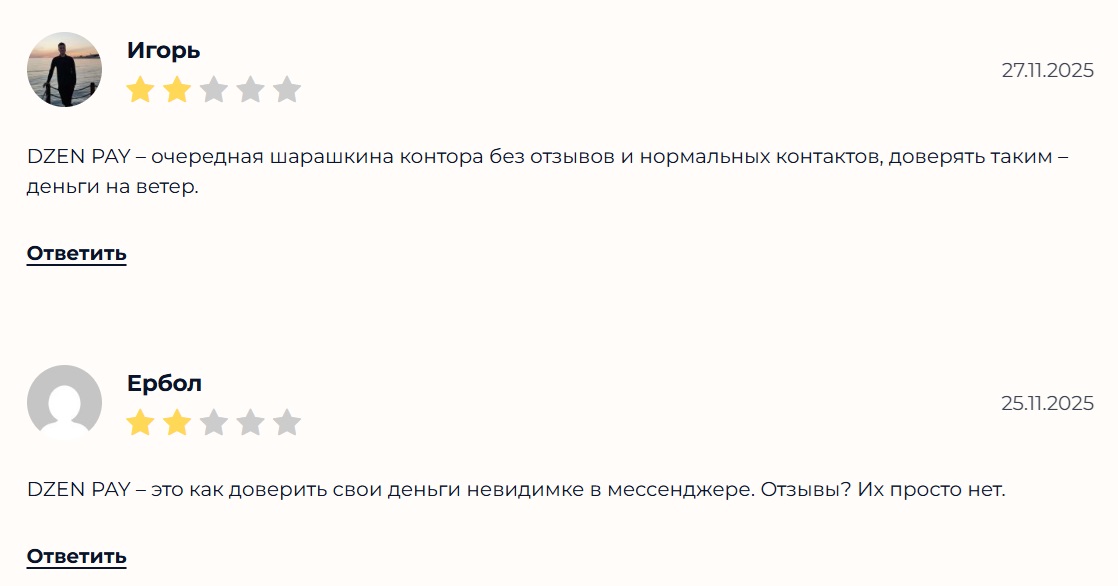Click the first star in Игорь's rating
Image resolution: width=1118 pixels, height=586 pixels.
138,88
